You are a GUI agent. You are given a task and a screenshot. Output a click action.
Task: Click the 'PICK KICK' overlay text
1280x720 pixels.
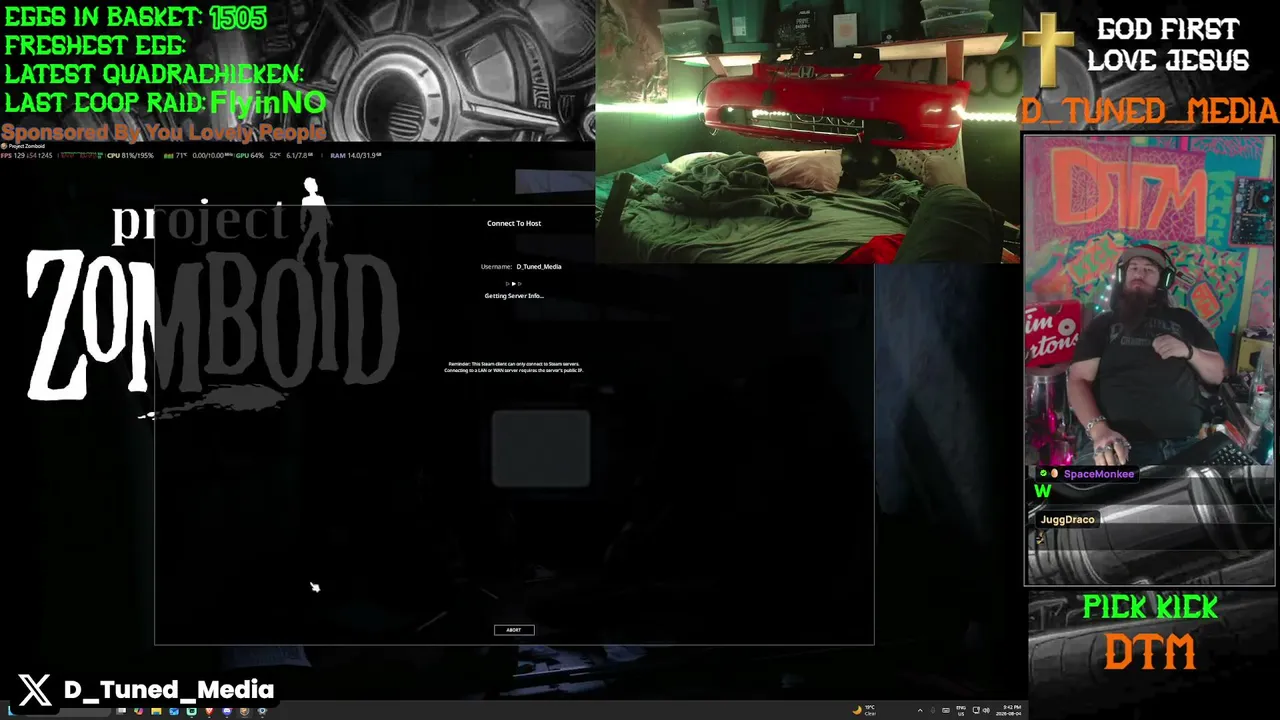click(1150, 607)
